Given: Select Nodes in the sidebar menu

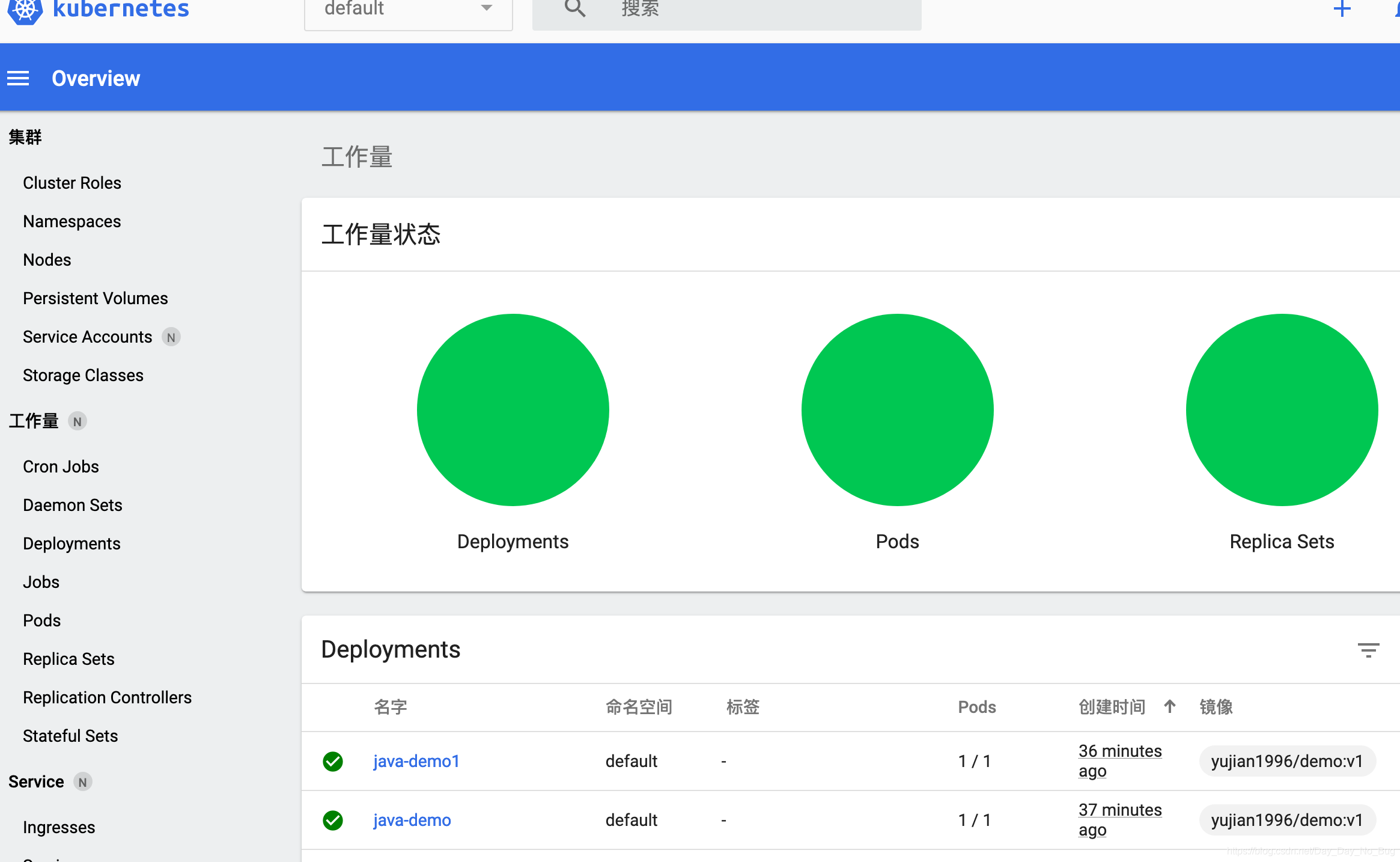Looking at the screenshot, I should [47, 260].
